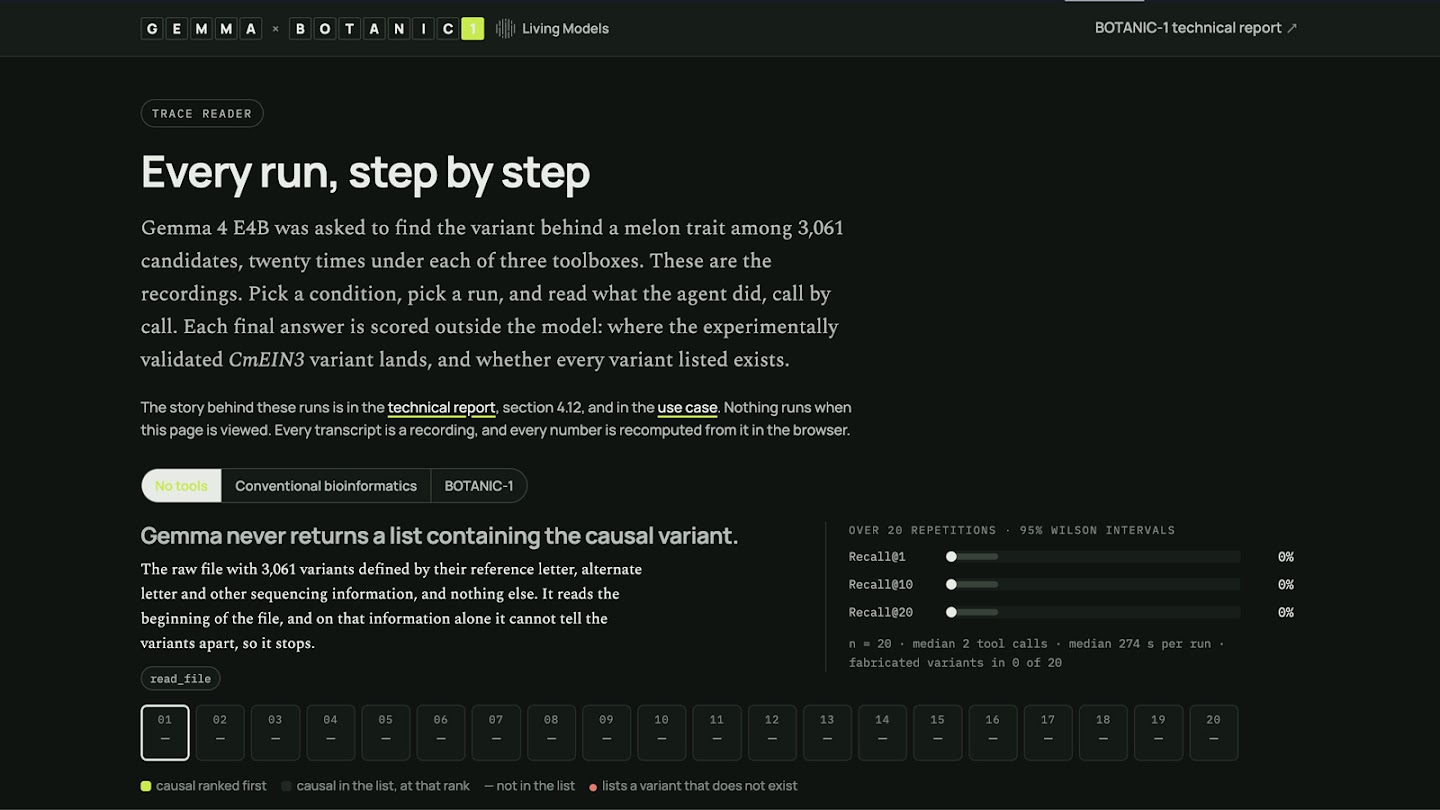Select run 15 tile

coord(937,732)
